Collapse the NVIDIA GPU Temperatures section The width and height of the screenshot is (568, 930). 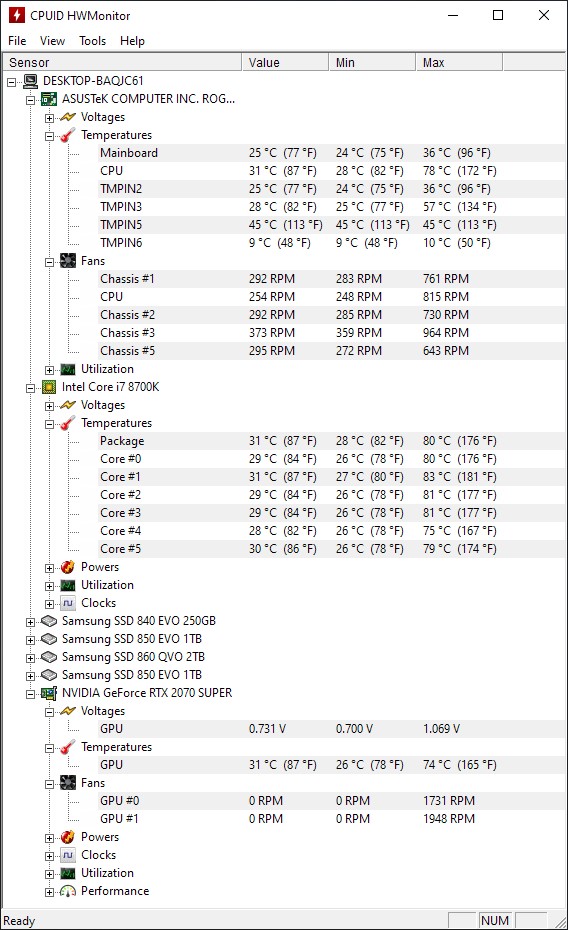pos(49,748)
